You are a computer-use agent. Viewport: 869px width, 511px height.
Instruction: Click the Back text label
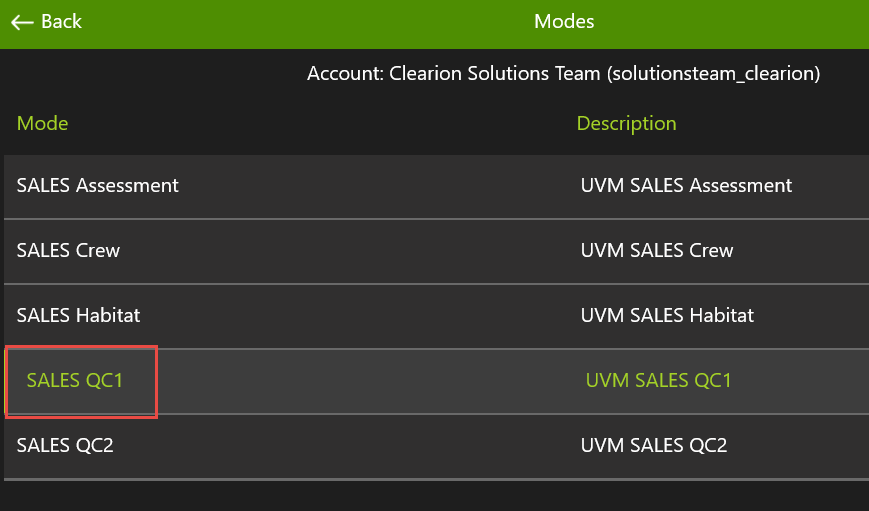[x=62, y=22]
